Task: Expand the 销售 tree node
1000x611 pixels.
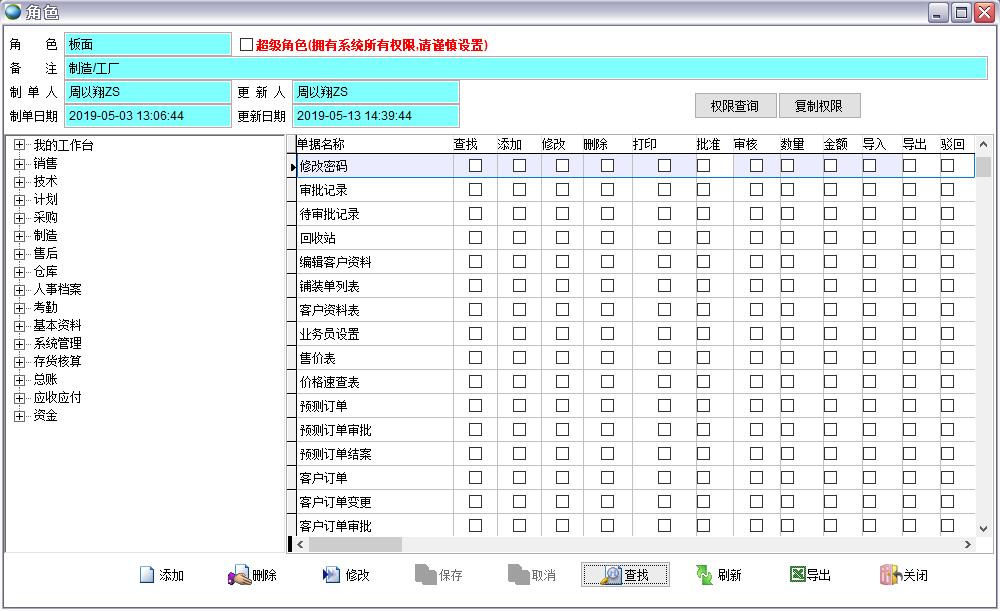Action: click(x=19, y=163)
